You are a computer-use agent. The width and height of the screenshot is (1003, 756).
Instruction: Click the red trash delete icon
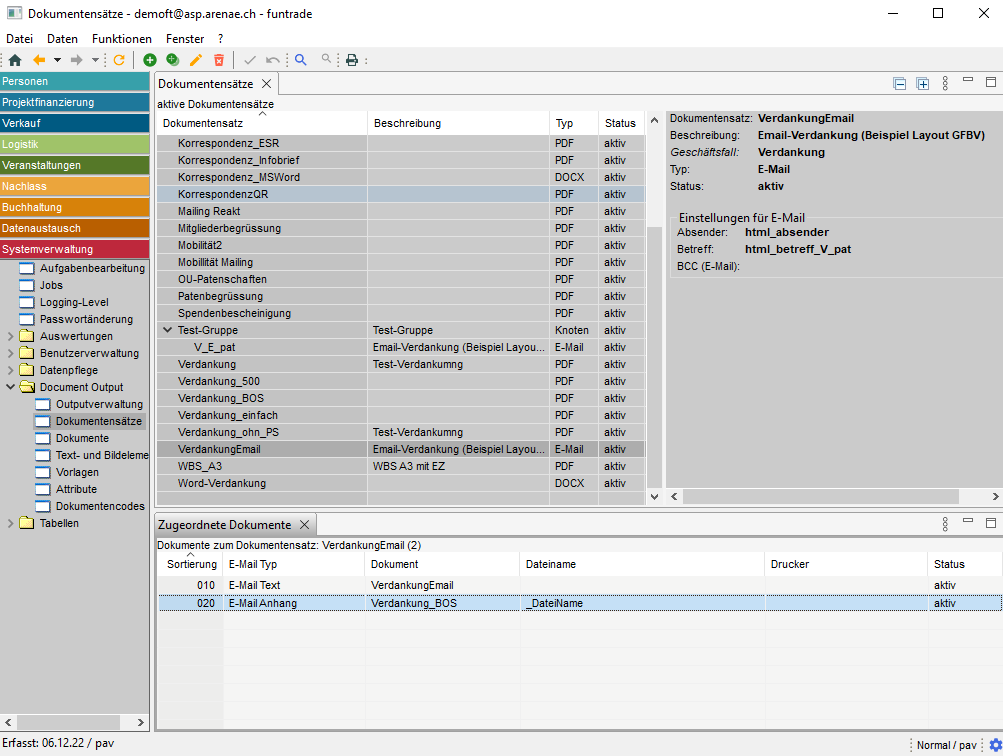point(219,60)
